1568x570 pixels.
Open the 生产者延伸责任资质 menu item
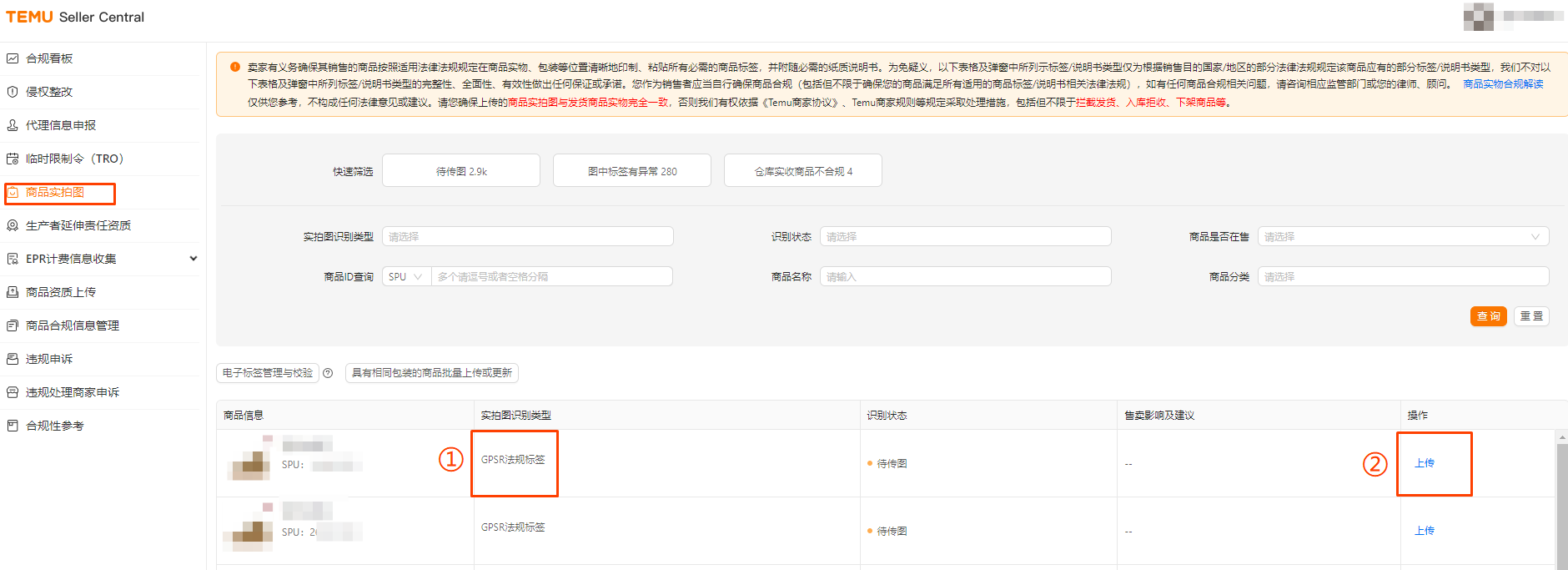coord(78,225)
